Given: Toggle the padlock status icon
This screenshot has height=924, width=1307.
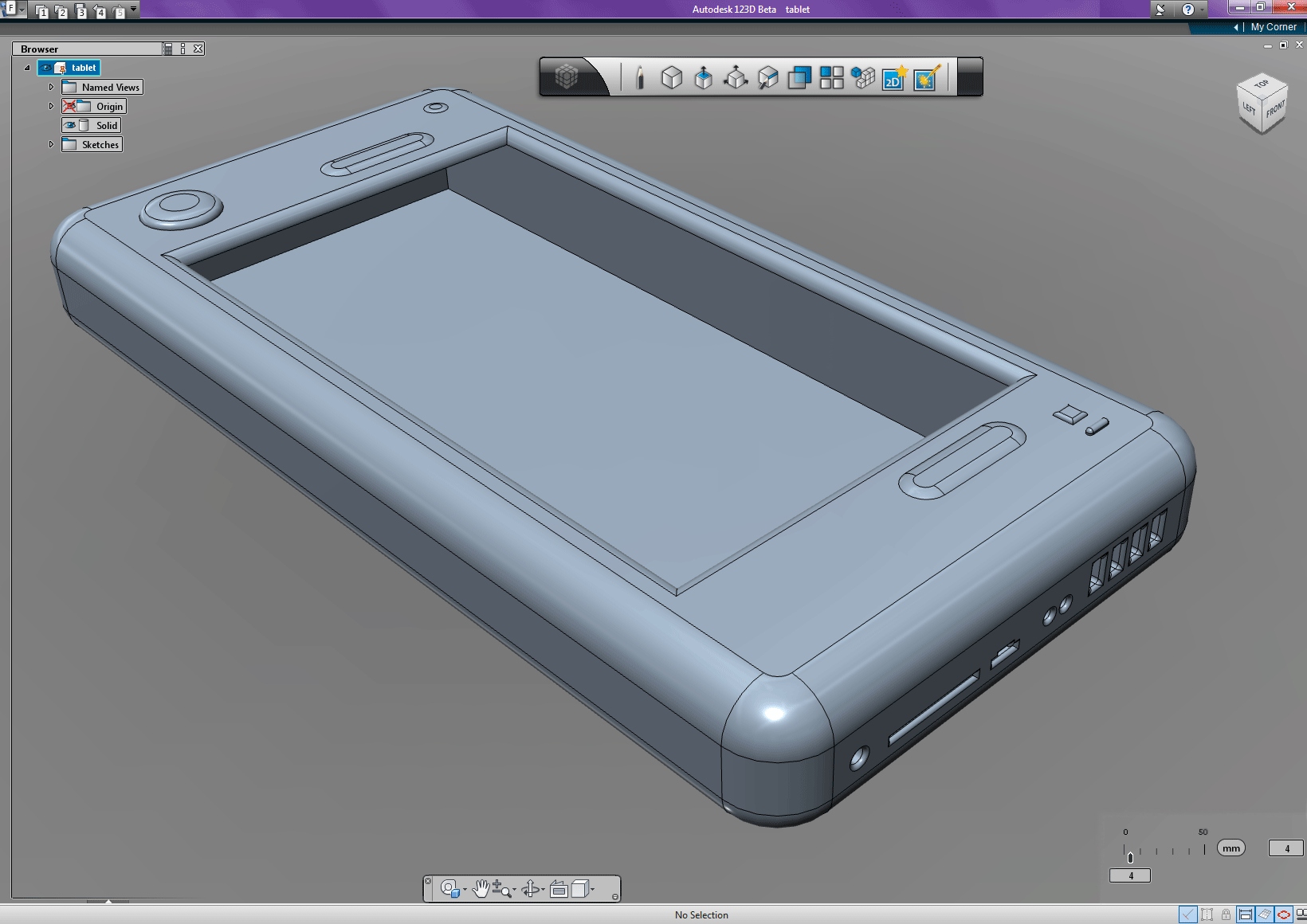Looking at the screenshot, I should (1227, 914).
